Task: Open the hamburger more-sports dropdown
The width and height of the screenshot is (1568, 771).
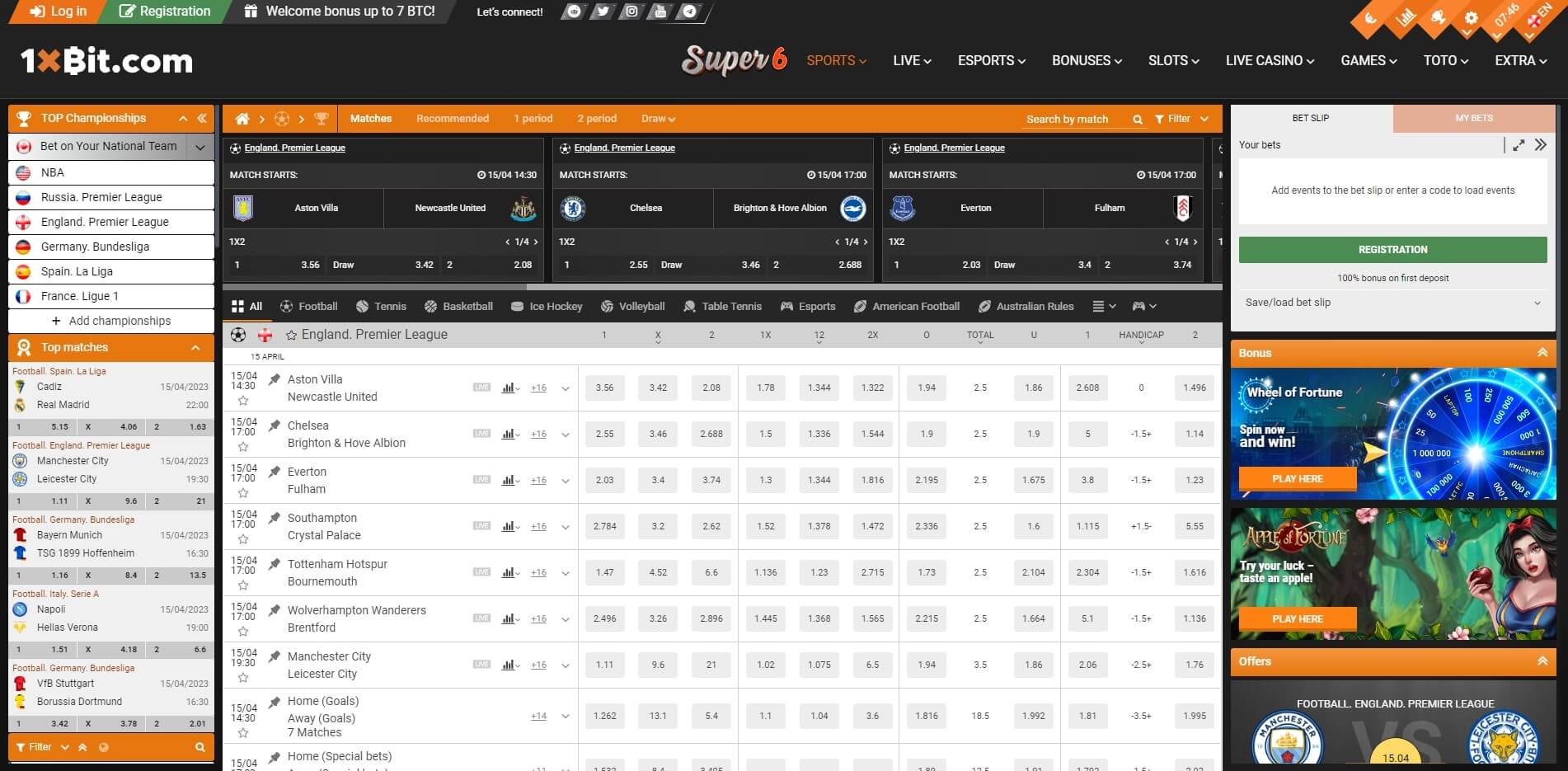Action: tap(1104, 306)
